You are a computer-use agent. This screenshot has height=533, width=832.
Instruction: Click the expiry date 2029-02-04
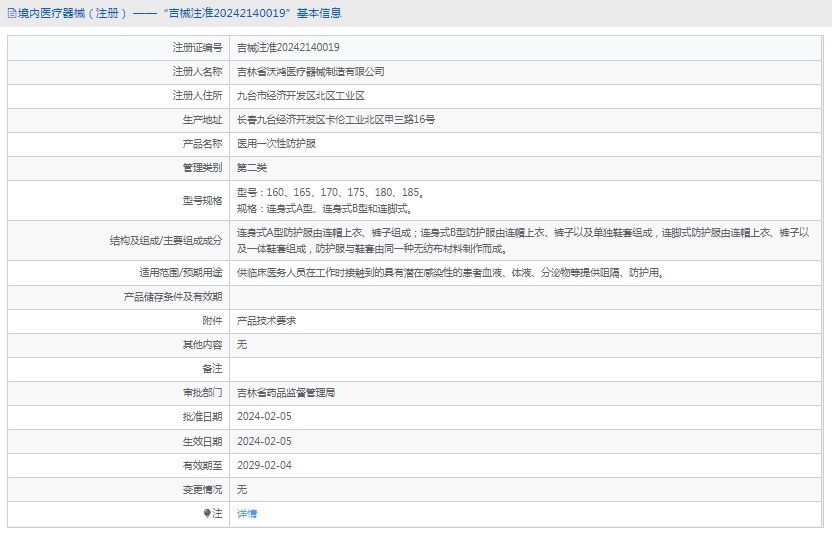click(264, 465)
